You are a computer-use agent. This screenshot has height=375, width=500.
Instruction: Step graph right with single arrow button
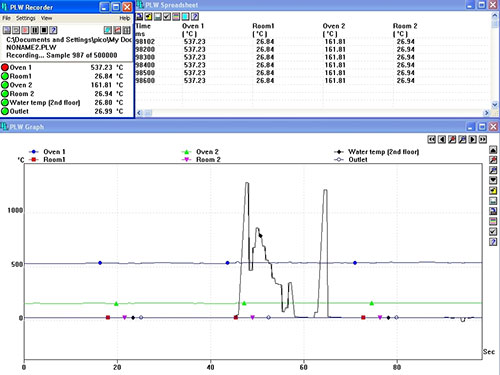coord(473,139)
